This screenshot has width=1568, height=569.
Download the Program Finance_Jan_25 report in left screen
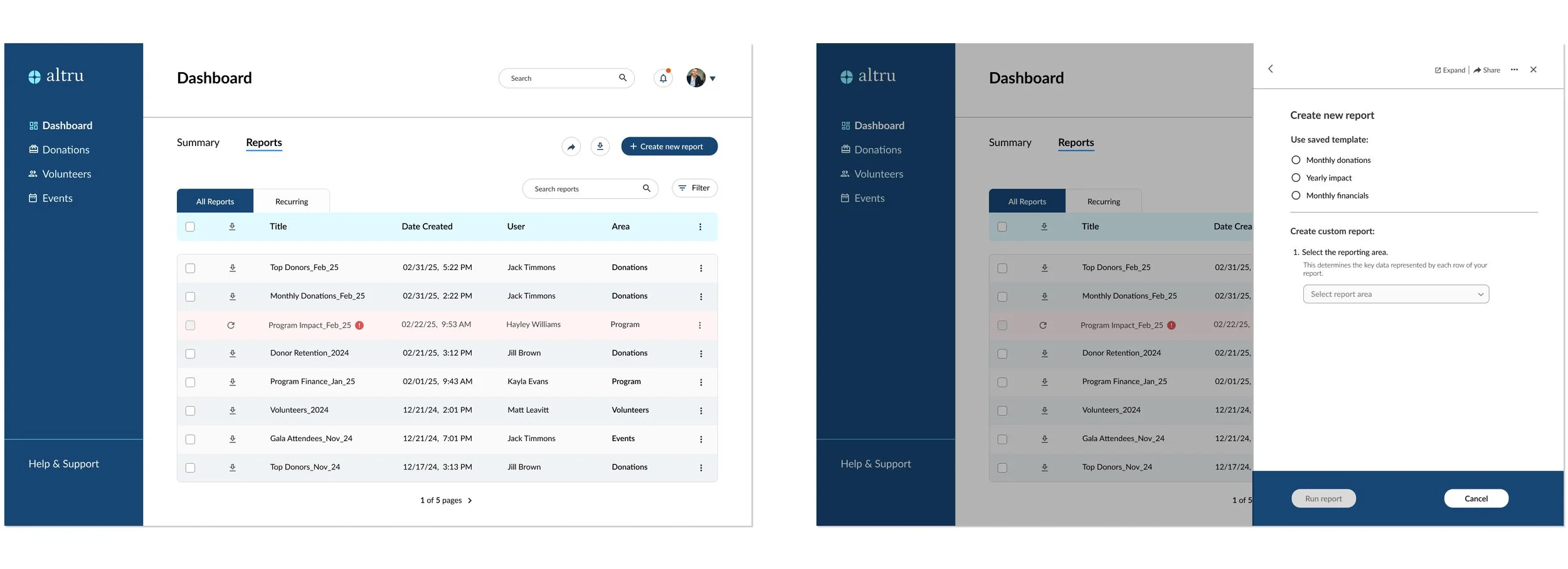tap(232, 382)
